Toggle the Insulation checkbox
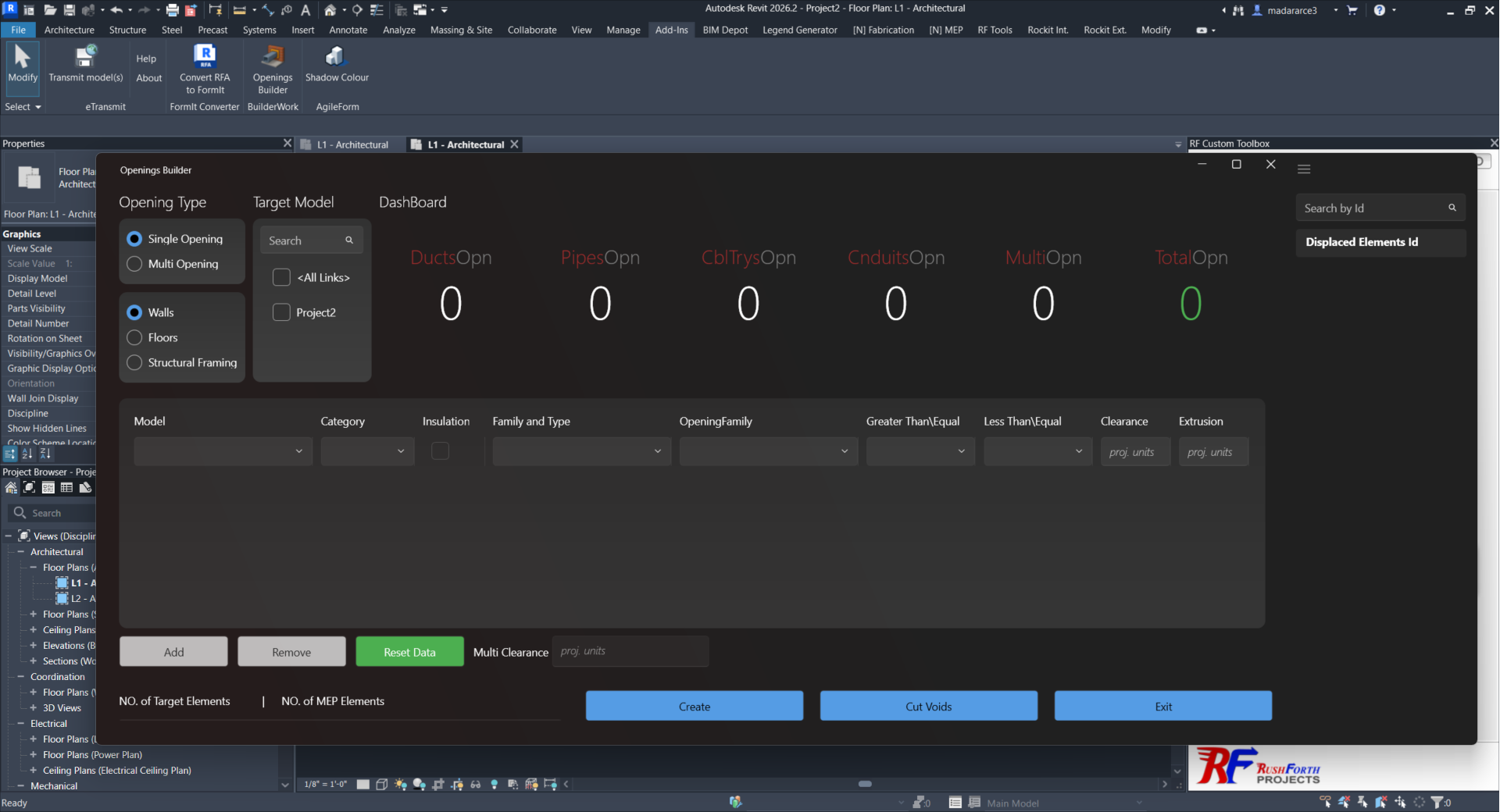This screenshot has width=1500, height=812. tap(441, 451)
